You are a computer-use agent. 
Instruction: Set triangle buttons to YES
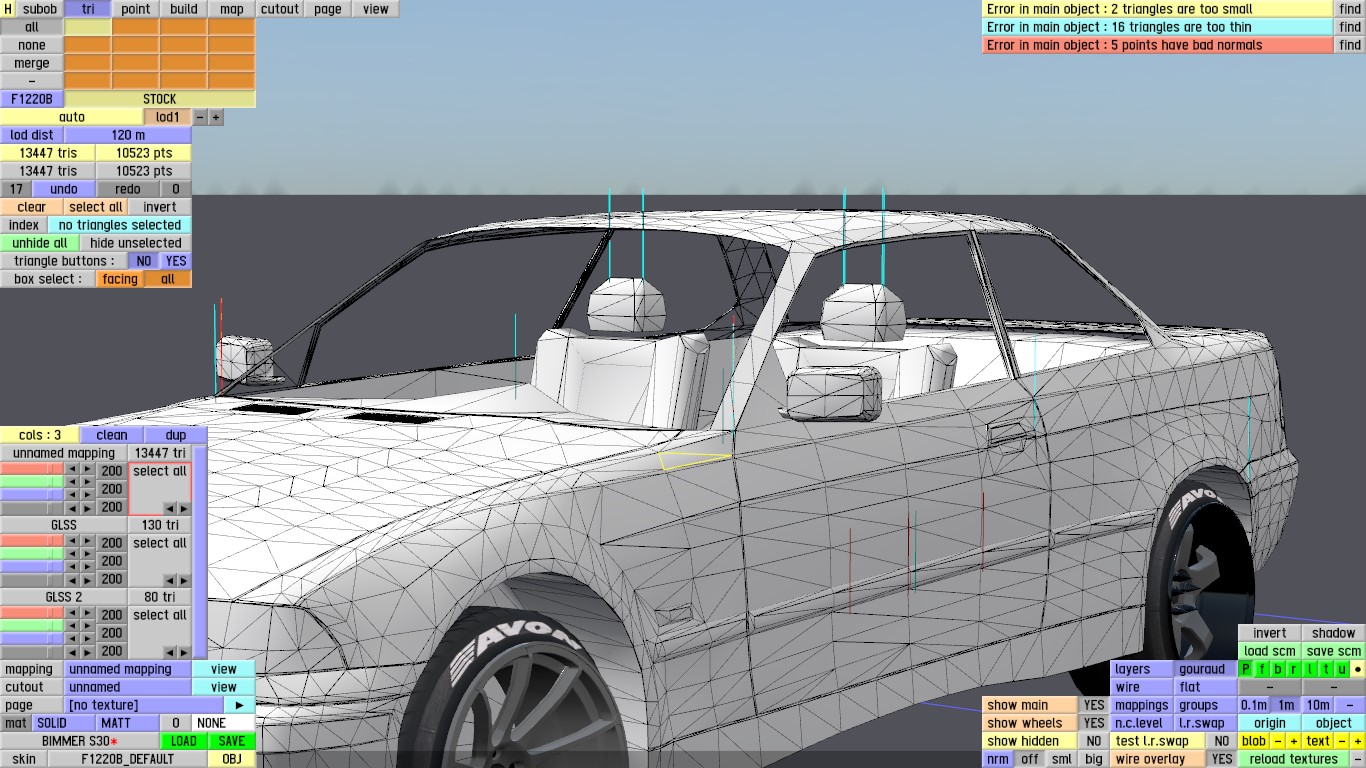pyautogui.click(x=176, y=261)
